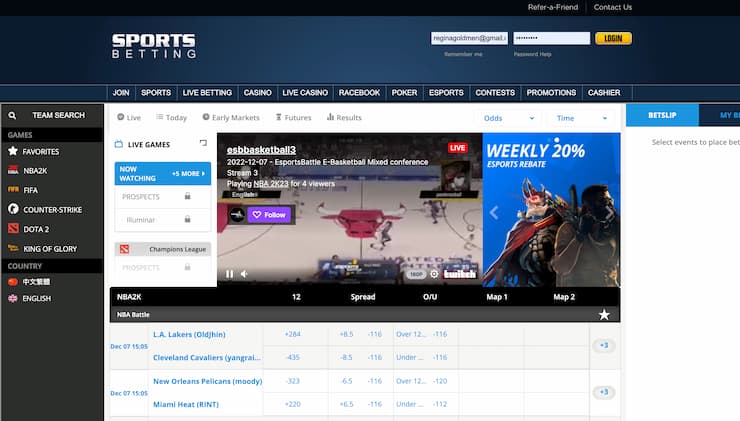Select Cleveland Cavaliers moneyline -435
740x421 pixels.
(295, 357)
